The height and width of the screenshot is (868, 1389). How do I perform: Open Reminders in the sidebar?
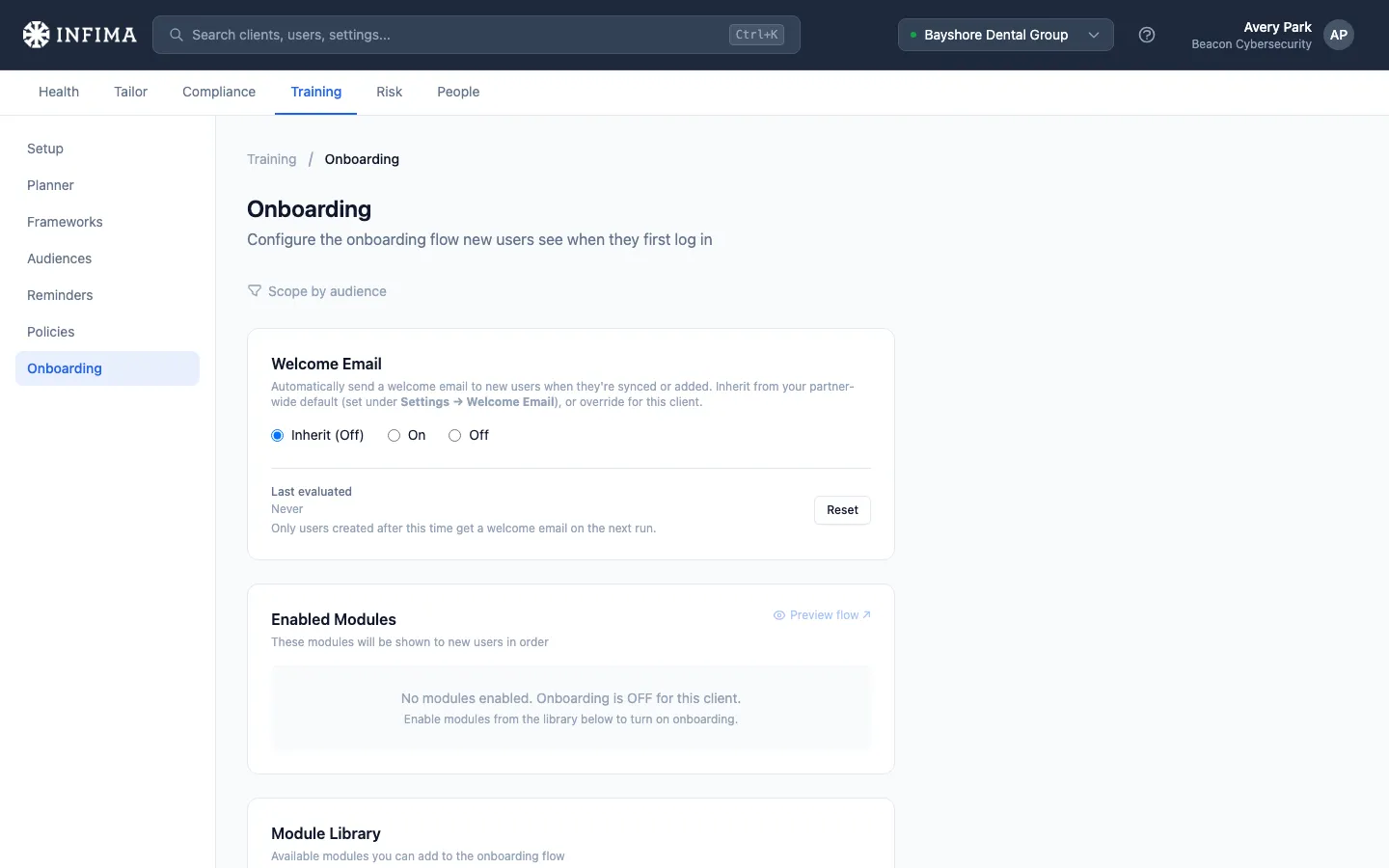(x=107, y=295)
